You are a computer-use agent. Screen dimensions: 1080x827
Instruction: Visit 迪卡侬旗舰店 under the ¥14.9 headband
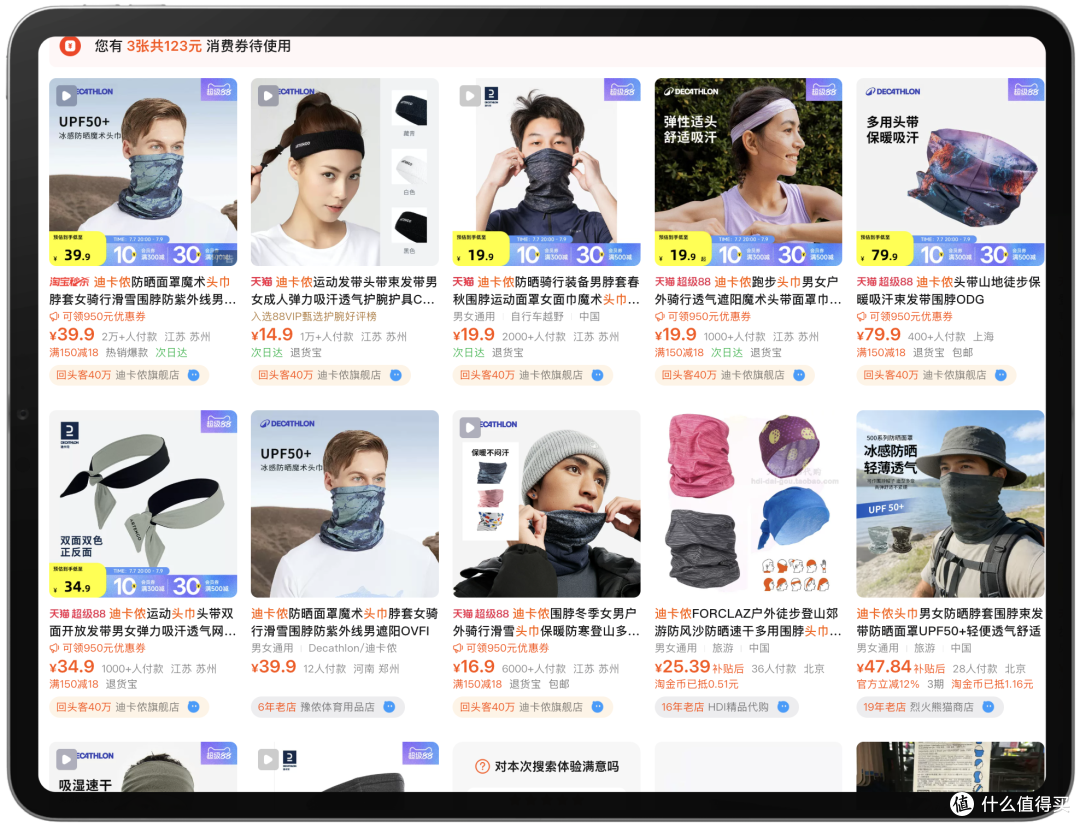tap(349, 375)
